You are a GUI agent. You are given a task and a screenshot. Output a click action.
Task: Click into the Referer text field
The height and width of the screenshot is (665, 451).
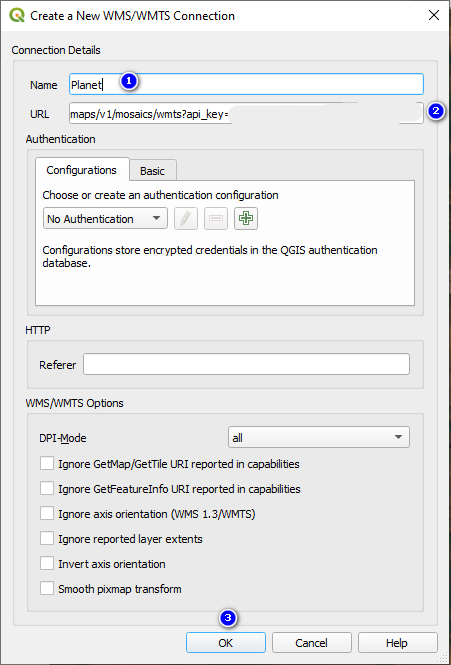pos(247,364)
